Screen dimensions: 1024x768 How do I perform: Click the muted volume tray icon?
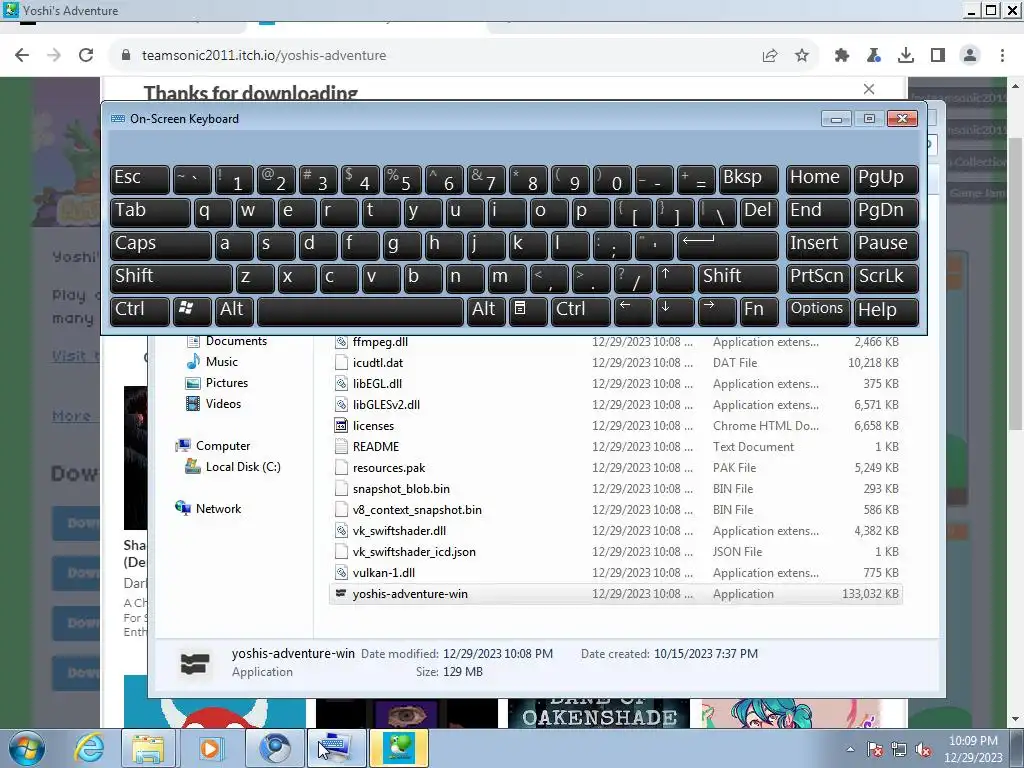click(x=923, y=749)
